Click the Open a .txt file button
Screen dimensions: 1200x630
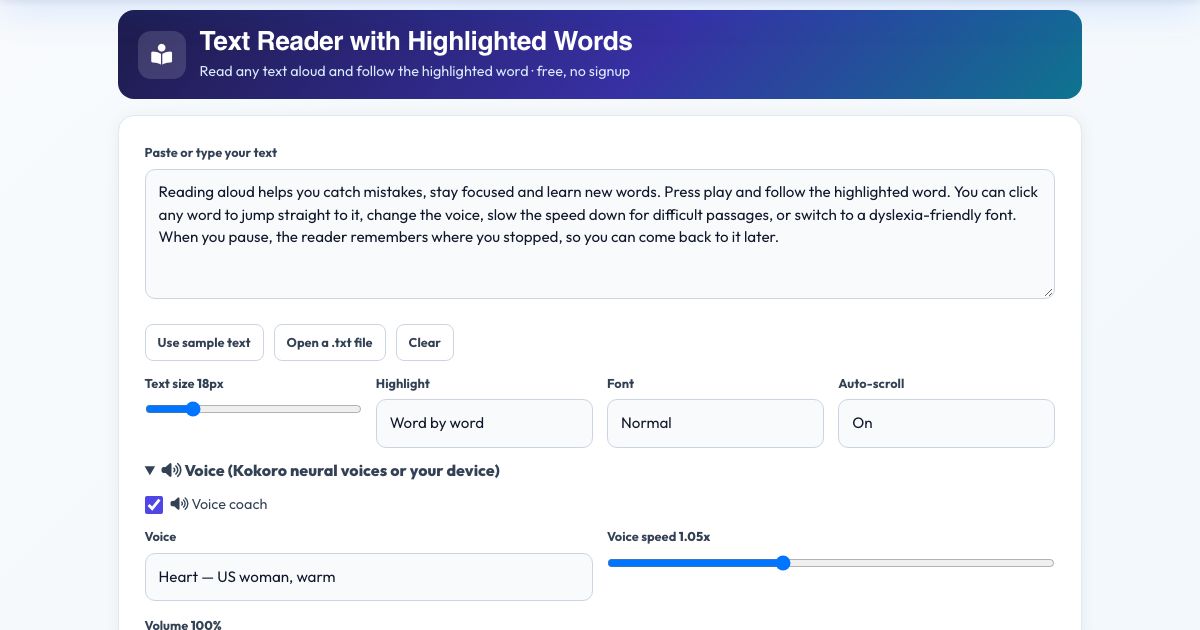[x=329, y=342]
